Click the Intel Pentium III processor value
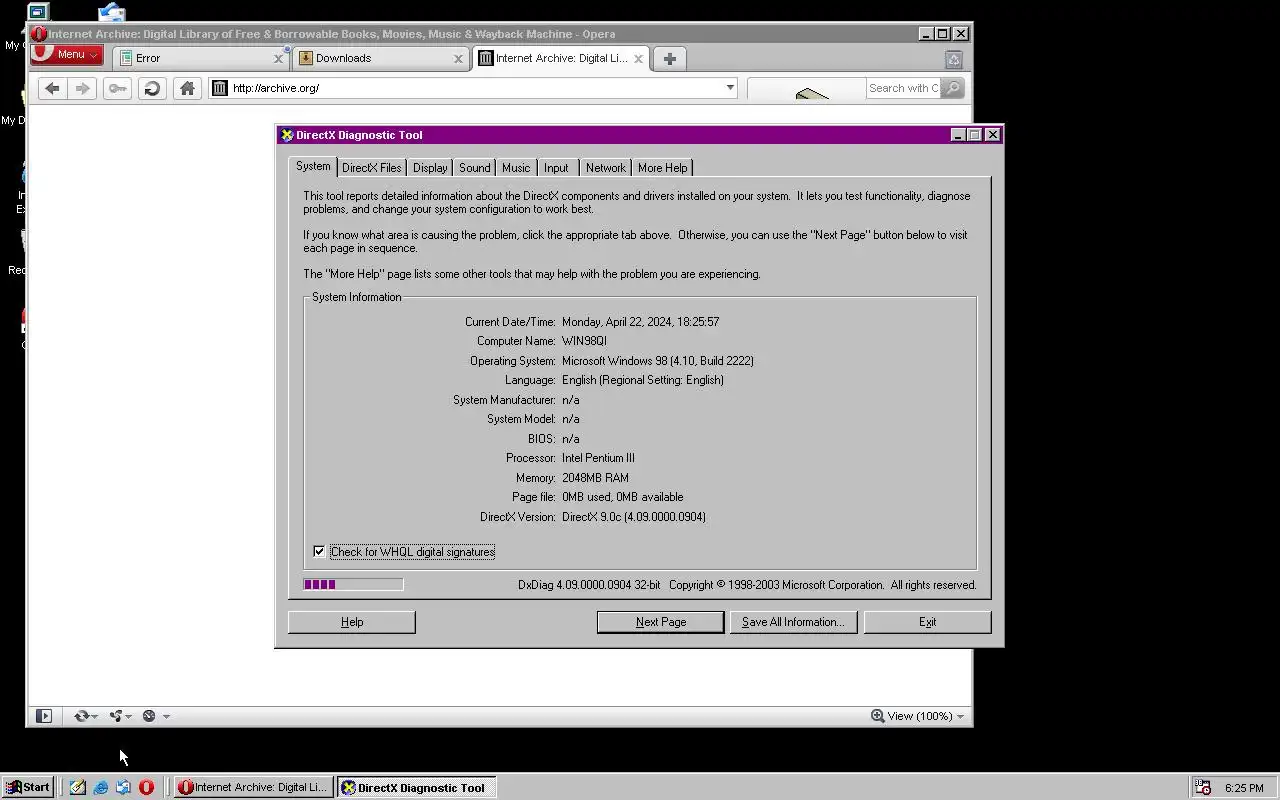 (x=598, y=458)
